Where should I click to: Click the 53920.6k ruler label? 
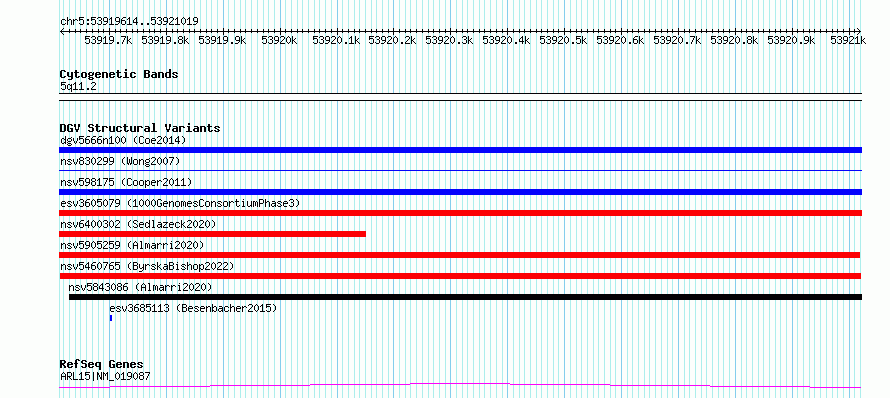[x=620, y=40]
